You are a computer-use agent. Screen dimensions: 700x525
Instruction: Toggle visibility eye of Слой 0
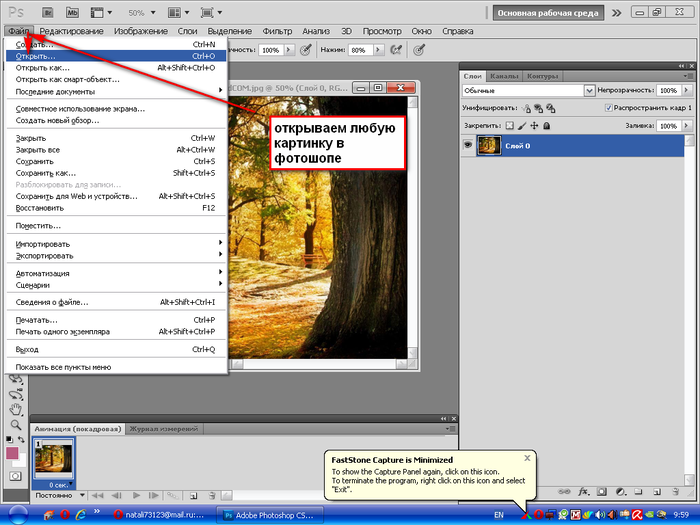[468, 145]
